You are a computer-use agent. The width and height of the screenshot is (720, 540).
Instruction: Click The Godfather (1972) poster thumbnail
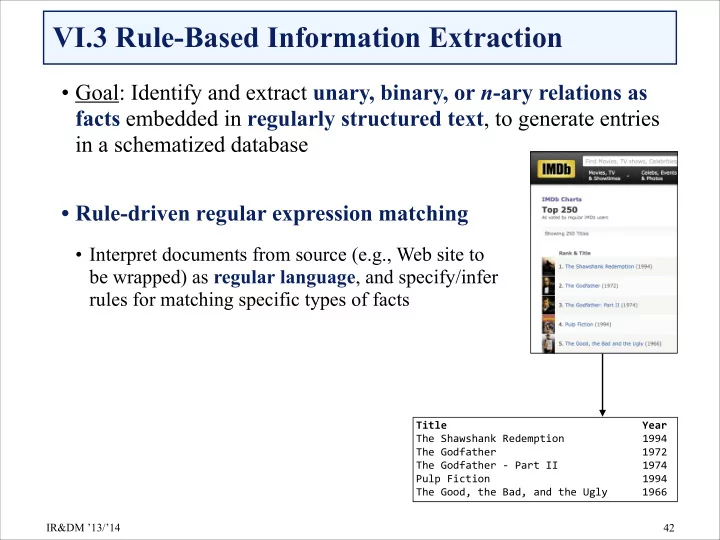pos(548,286)
